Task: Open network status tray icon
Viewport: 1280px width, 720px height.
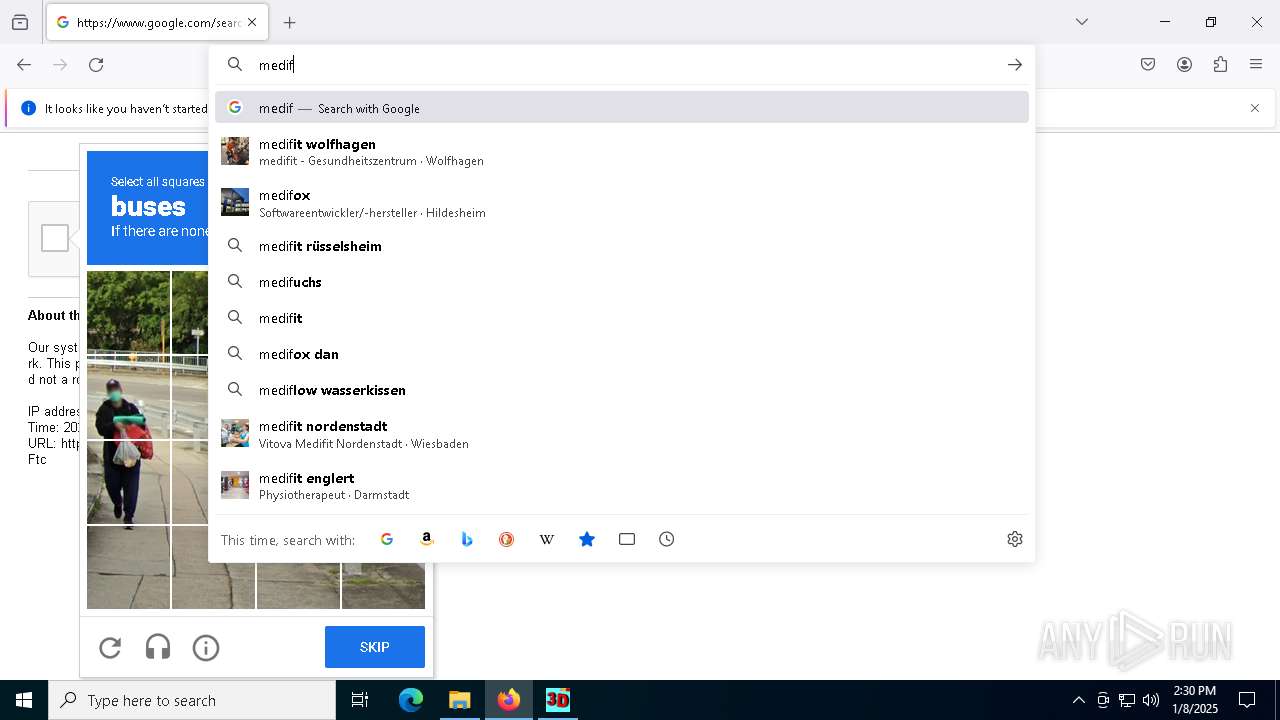Action: [1127, 700]
